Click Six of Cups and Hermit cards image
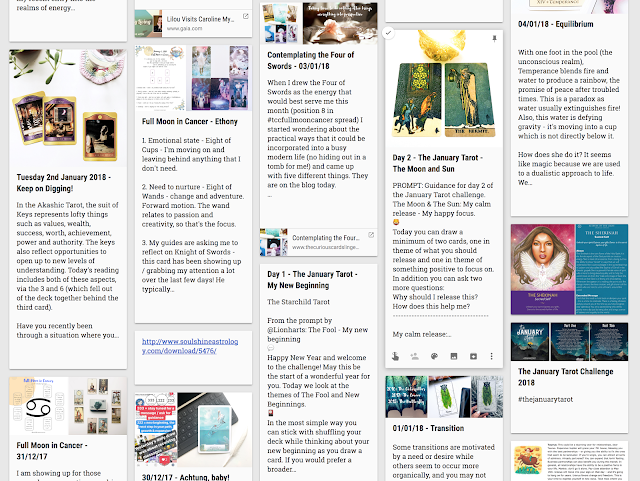Image resolution: width=640 pixels, height=481 pixels. (444, 88)
